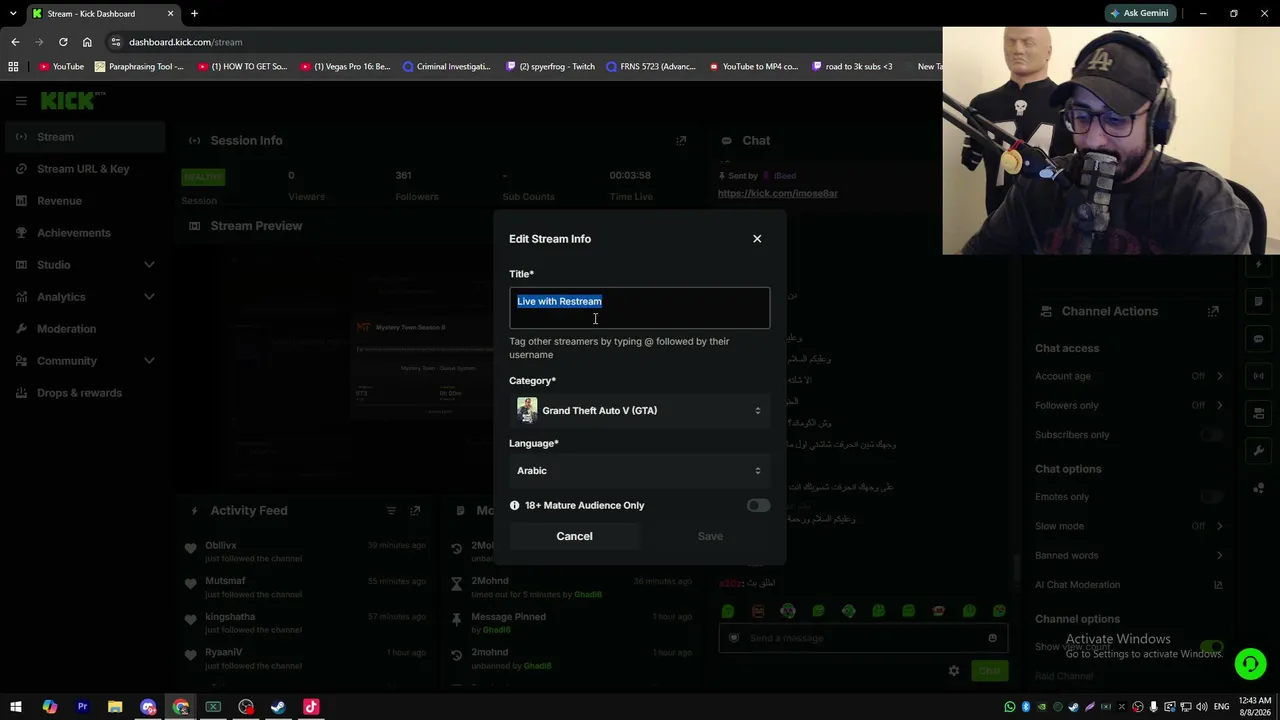
Task: Open Oblivx in the Activity Feed
Action: point(221,546)
